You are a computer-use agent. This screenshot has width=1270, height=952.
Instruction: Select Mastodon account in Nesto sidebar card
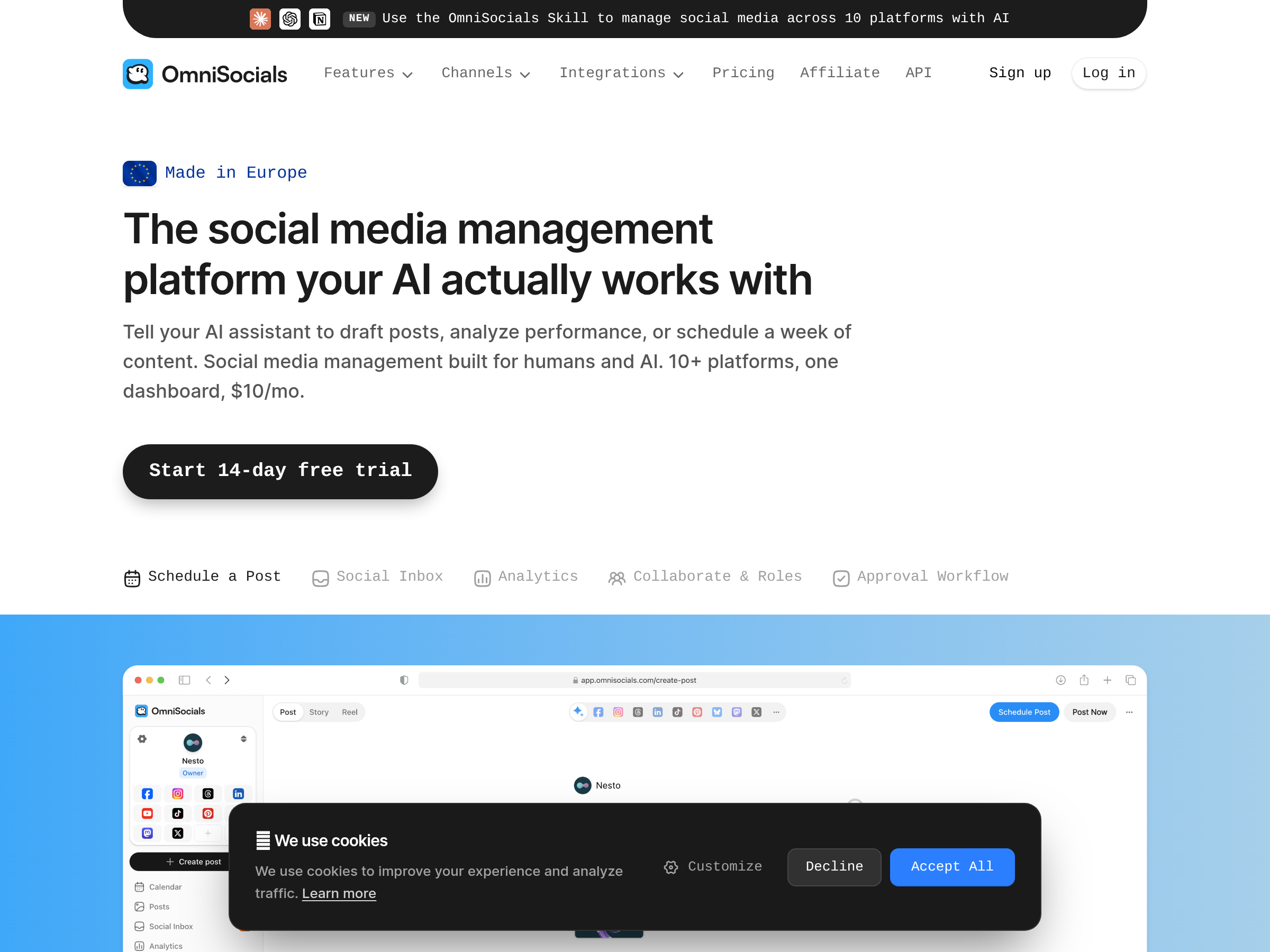(148, 832)
